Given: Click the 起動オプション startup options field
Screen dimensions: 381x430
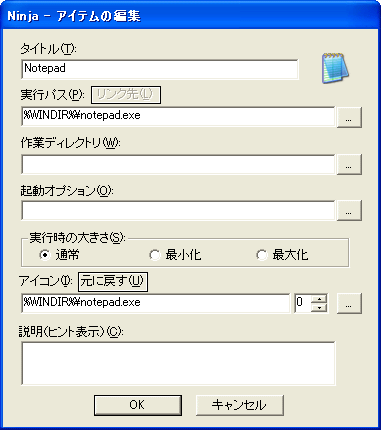Looking at the screenshot, I should coord(178,210).
